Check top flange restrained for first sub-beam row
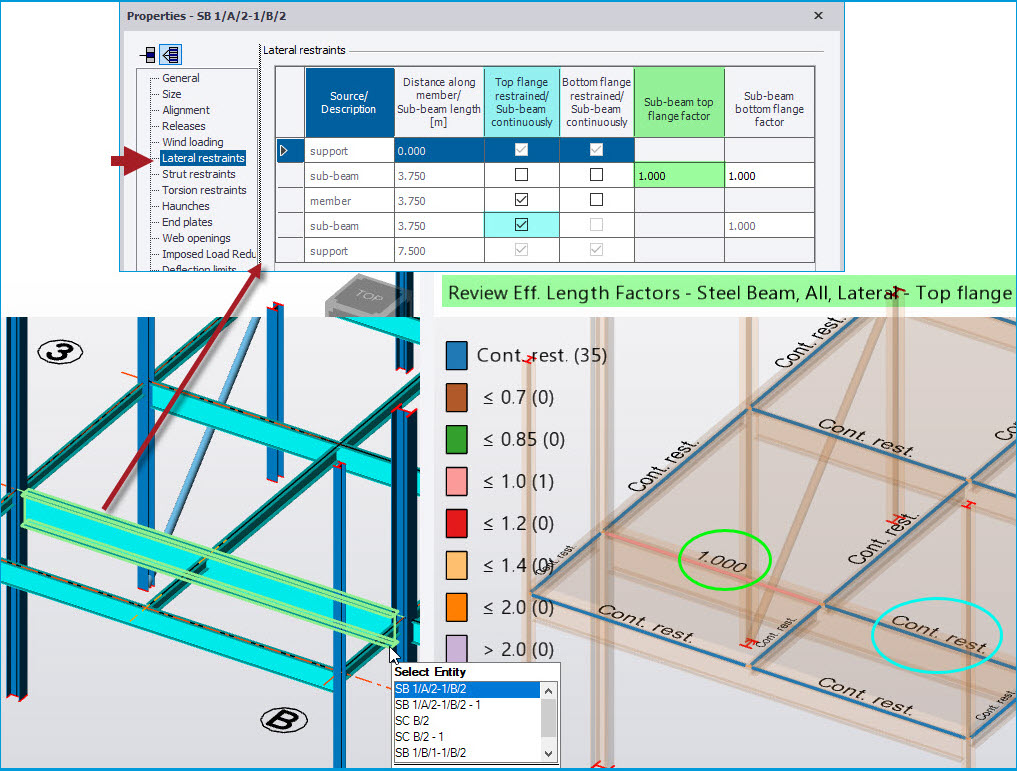Screen dimensions: 1017x771 coord(521,175)
